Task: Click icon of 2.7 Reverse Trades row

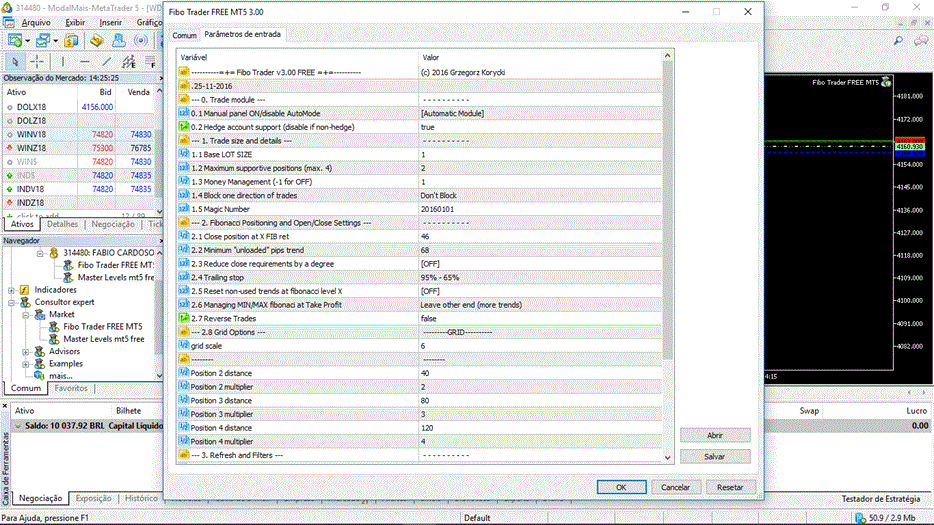Action: click(184, 318)
